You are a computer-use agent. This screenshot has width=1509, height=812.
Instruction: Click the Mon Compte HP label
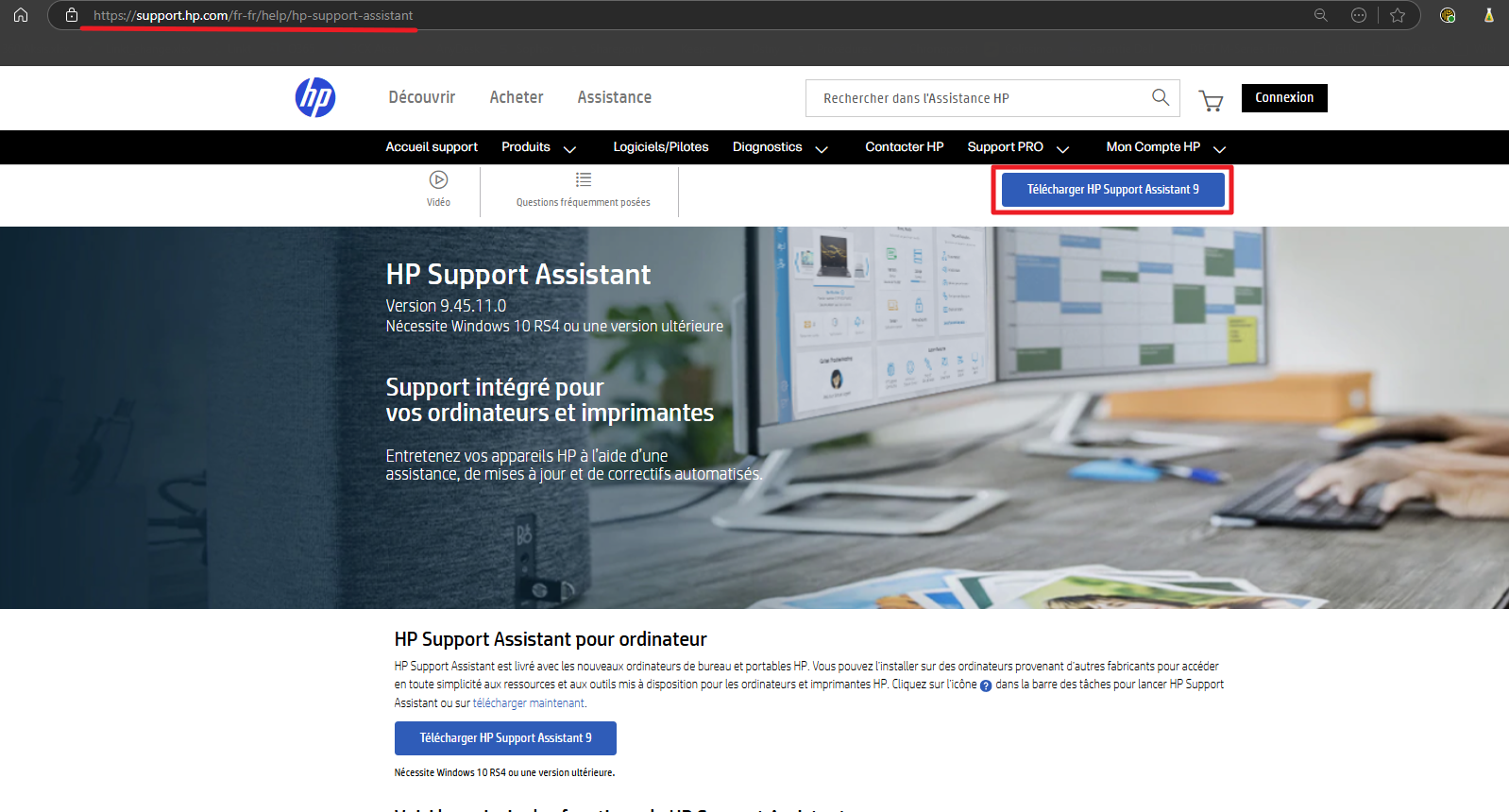(x=1153, y=147)
